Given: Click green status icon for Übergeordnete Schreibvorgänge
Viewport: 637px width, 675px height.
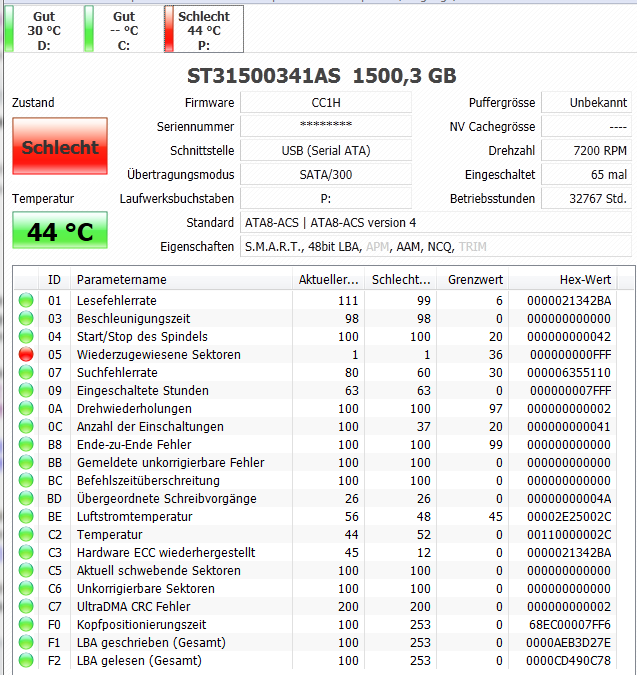Looking at the screenshot, I should 26,498.
